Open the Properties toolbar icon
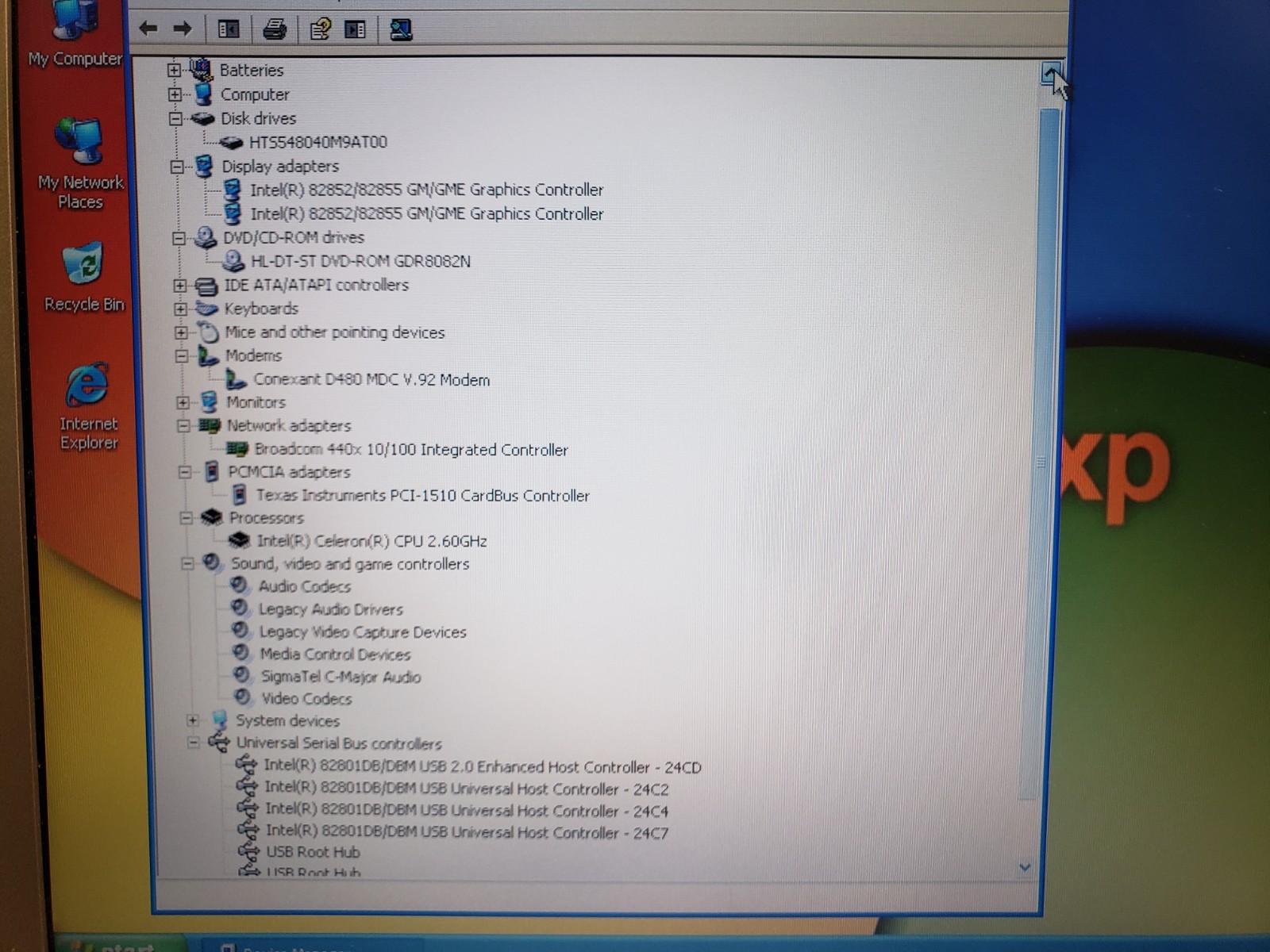 click(321, 29)
